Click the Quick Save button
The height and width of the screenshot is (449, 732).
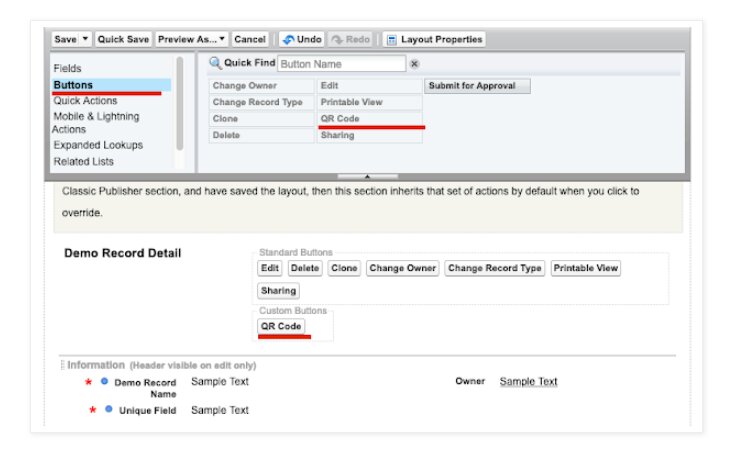(124, 39)
